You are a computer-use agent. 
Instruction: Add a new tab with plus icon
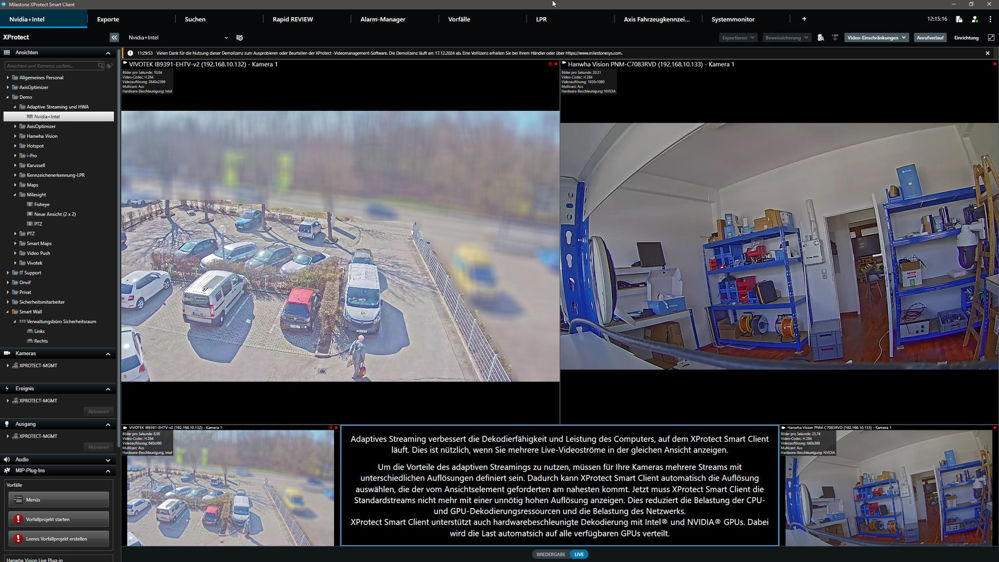[804, 19]
